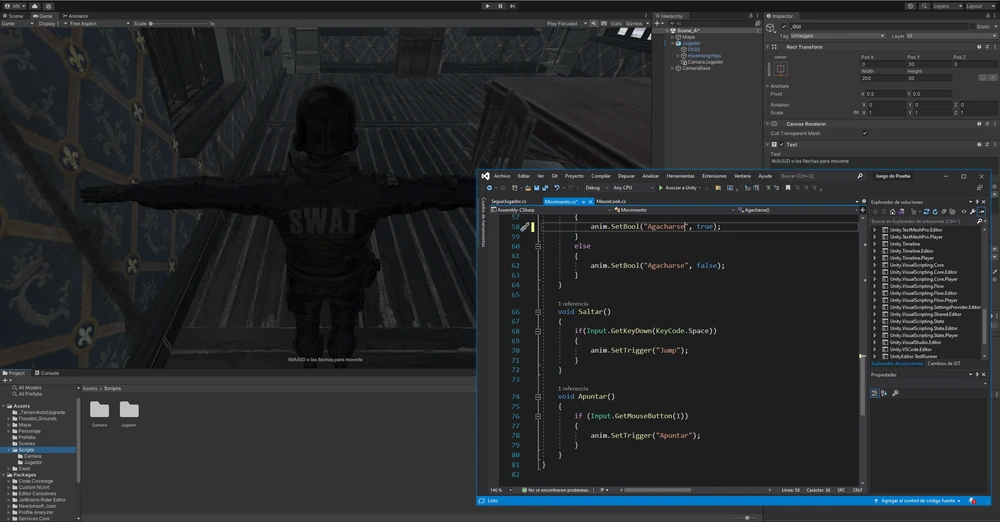Open Unity cloud services icon
The height and width of the screenshot is (522, 1000).
tap(35, 6)
